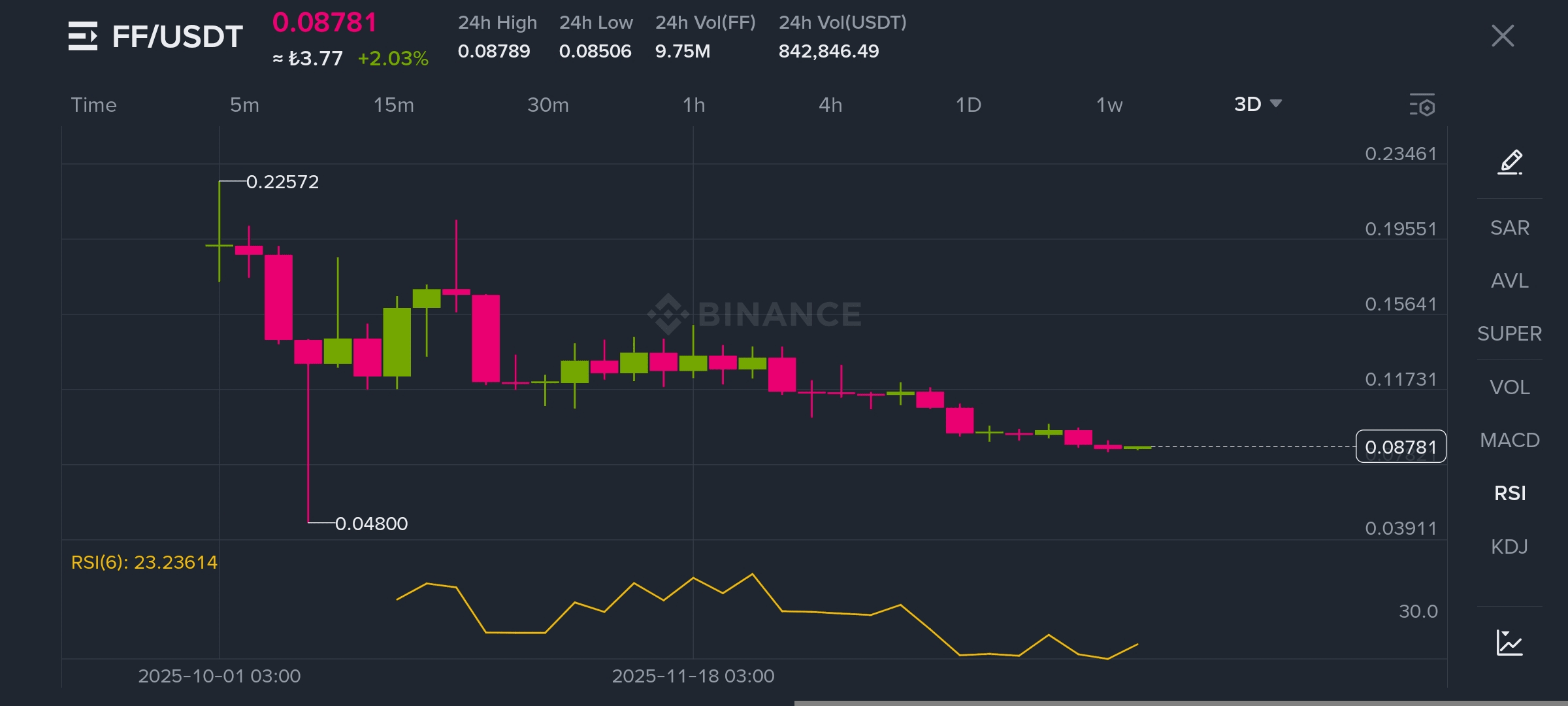Toggle the SAR indicator
Image resolution: width=1568 pixels, height=706 pixels.
[x=1510, y=227]
